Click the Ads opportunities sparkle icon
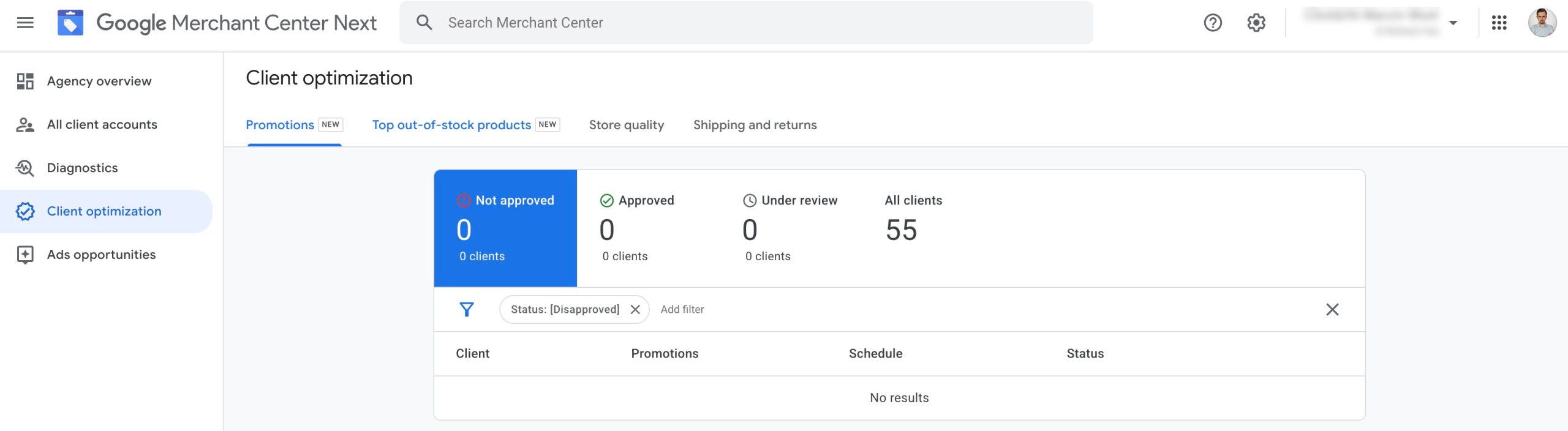 pos(25,255)
